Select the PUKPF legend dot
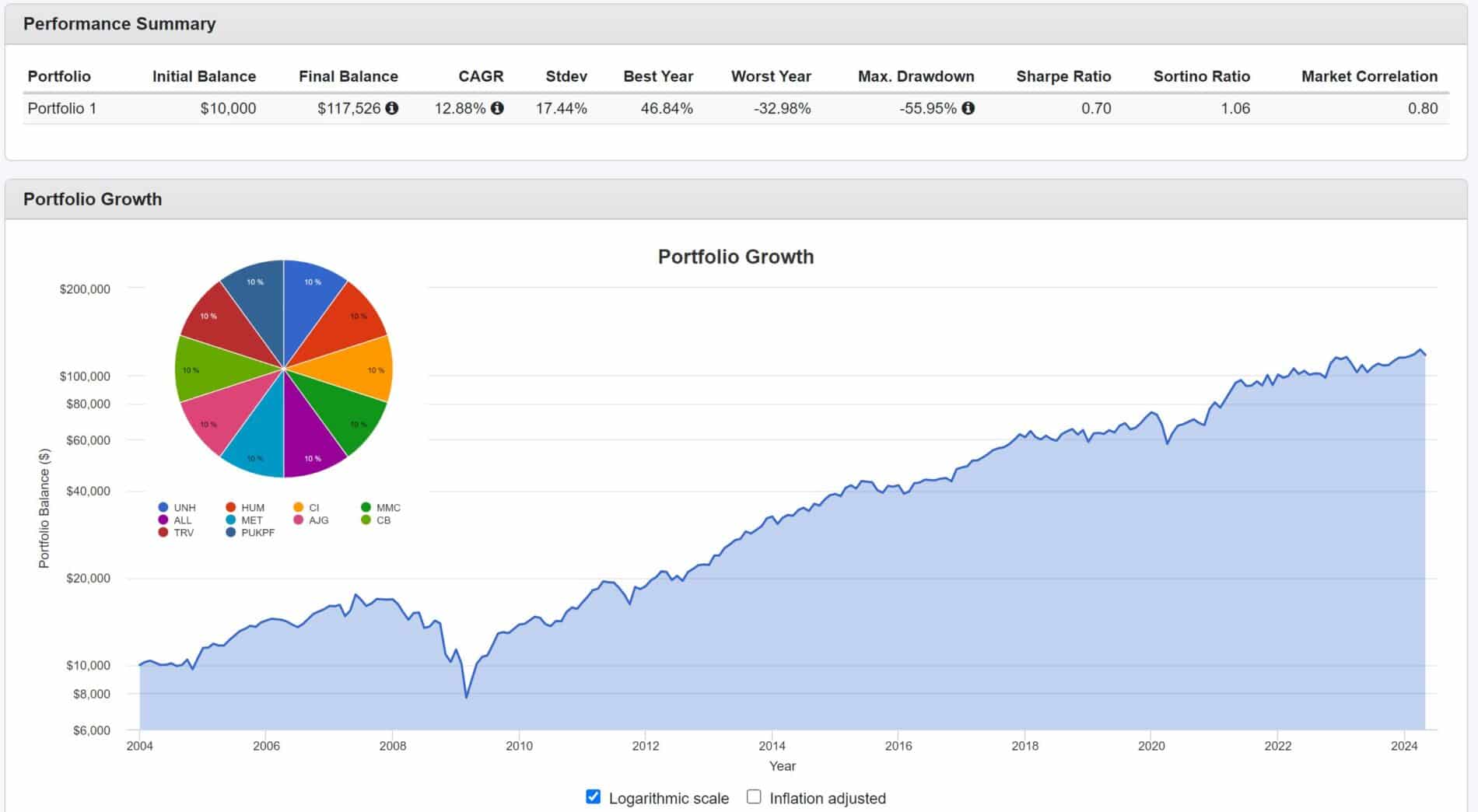The height and width of the screenshot is (812, 1478). point(231,533)
